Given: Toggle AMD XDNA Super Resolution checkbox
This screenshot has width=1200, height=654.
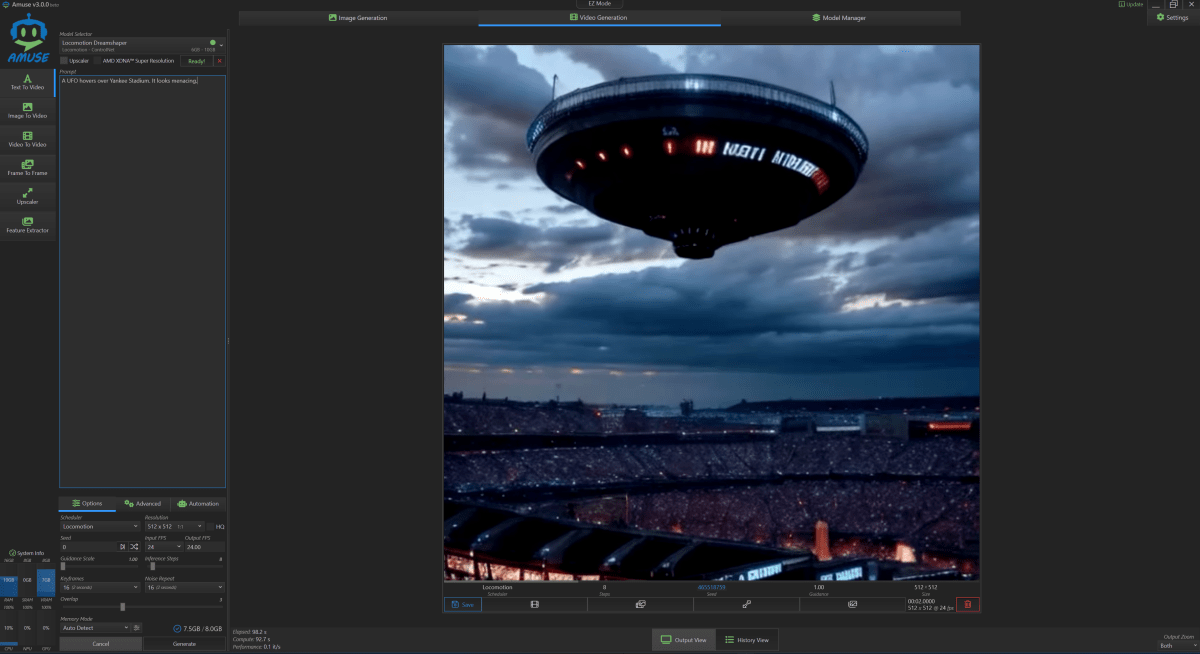Looking at the screenshot, I should tap(97, 61).
